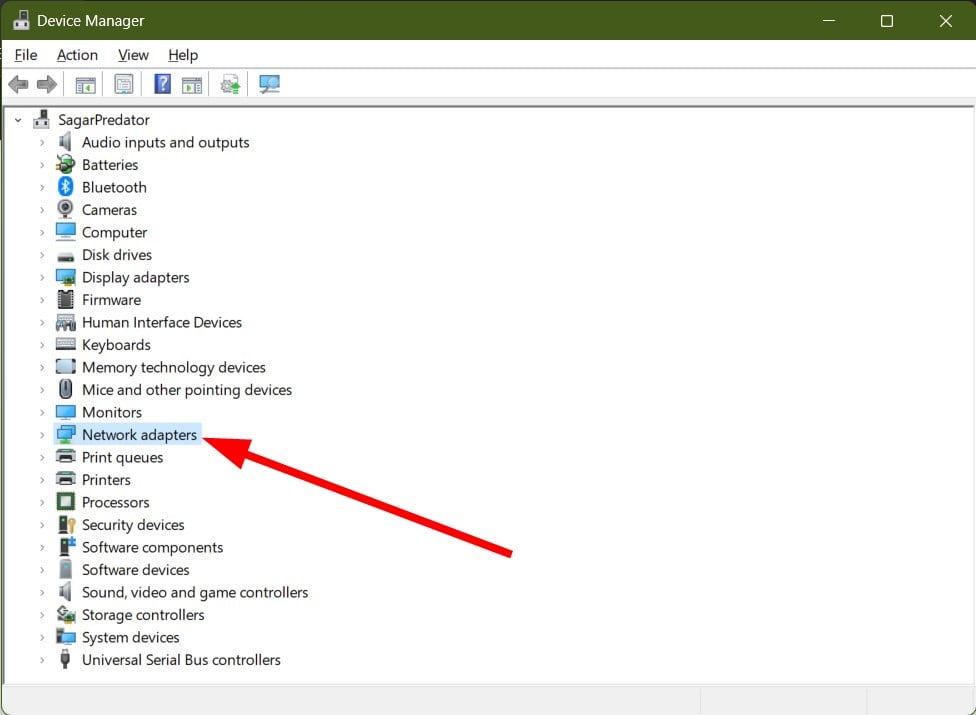The width and height of the screenshot is (976, 715).
Task: Click the Update device driver toolbar icon
Action: pos(230,84)
